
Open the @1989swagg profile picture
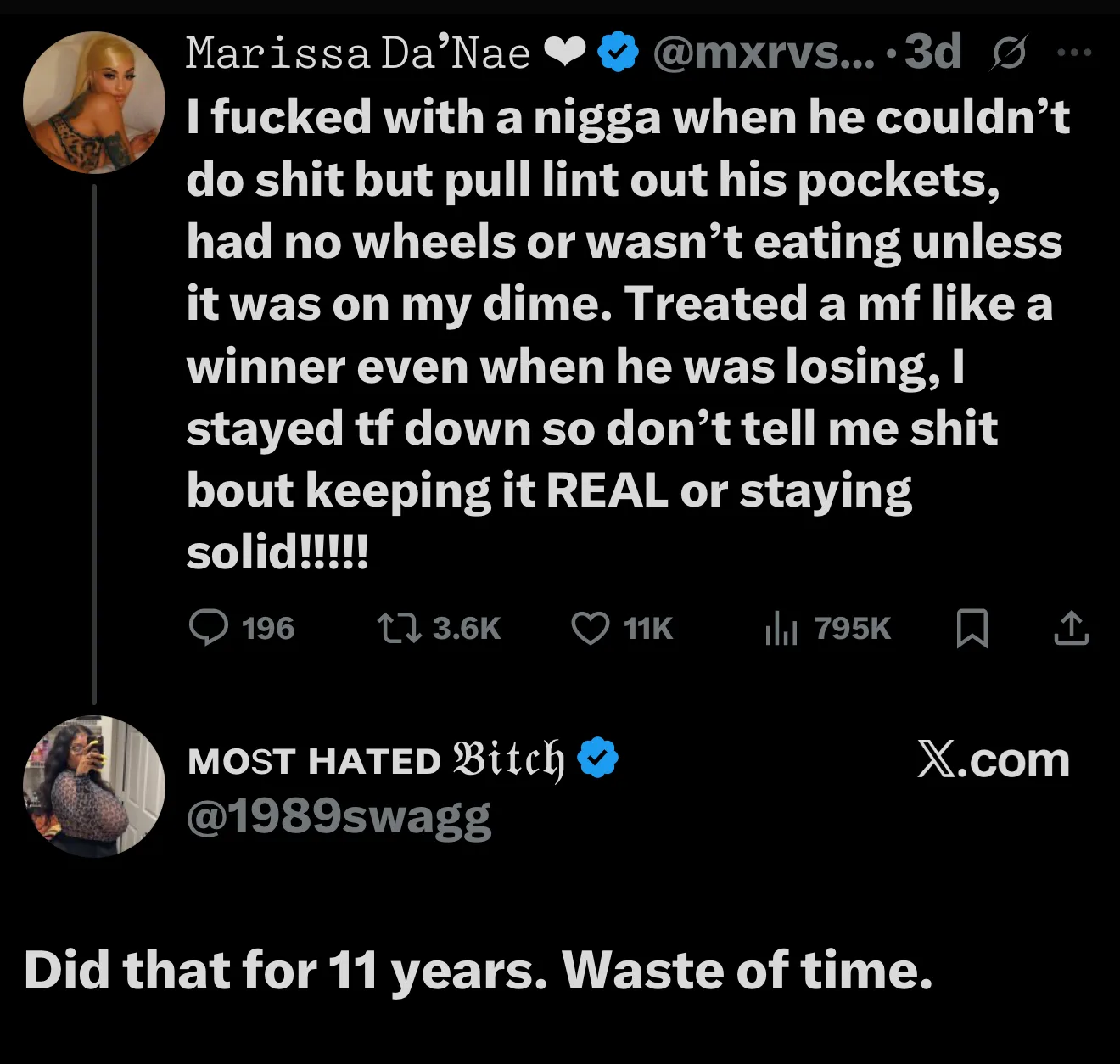coord(93,787)
